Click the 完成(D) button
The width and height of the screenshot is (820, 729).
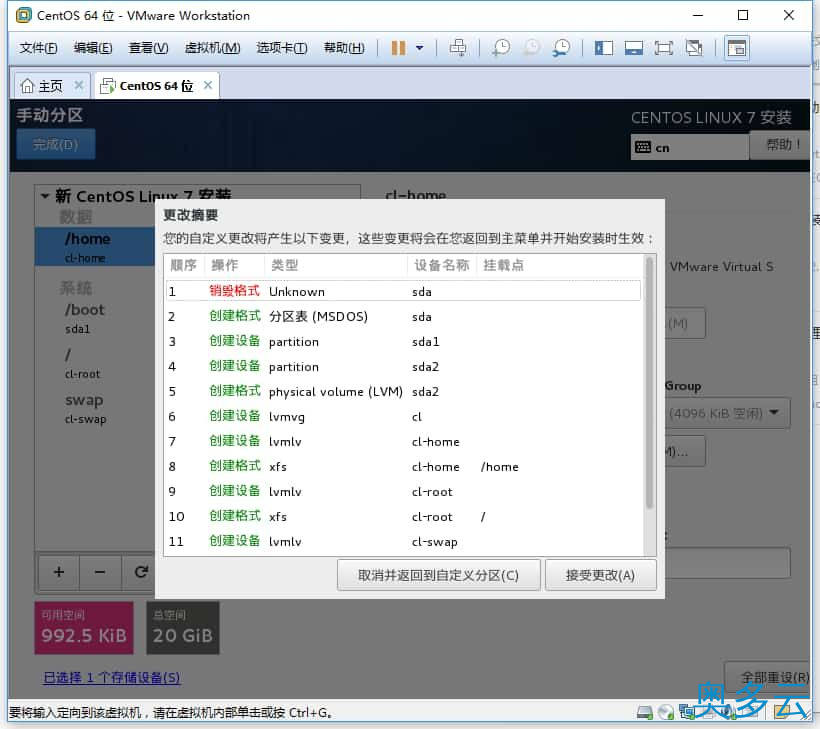tap(55, 144)
